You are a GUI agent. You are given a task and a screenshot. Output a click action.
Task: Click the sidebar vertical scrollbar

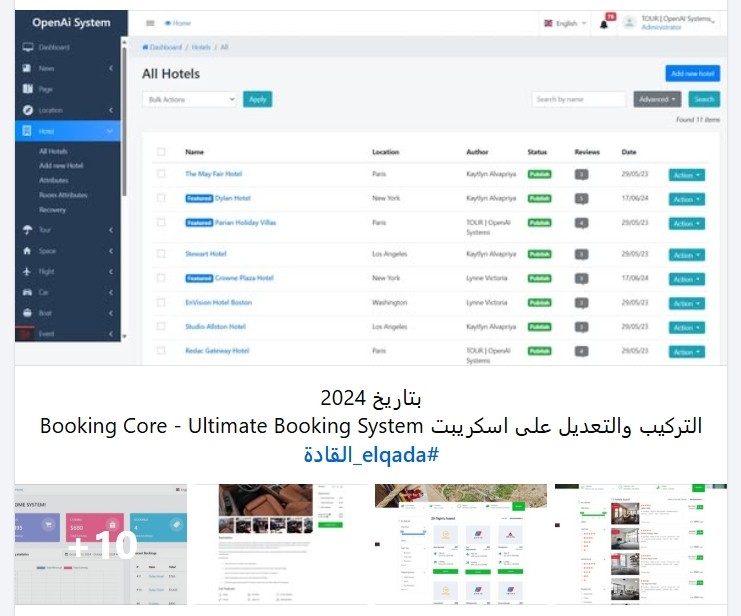(124, 121)
